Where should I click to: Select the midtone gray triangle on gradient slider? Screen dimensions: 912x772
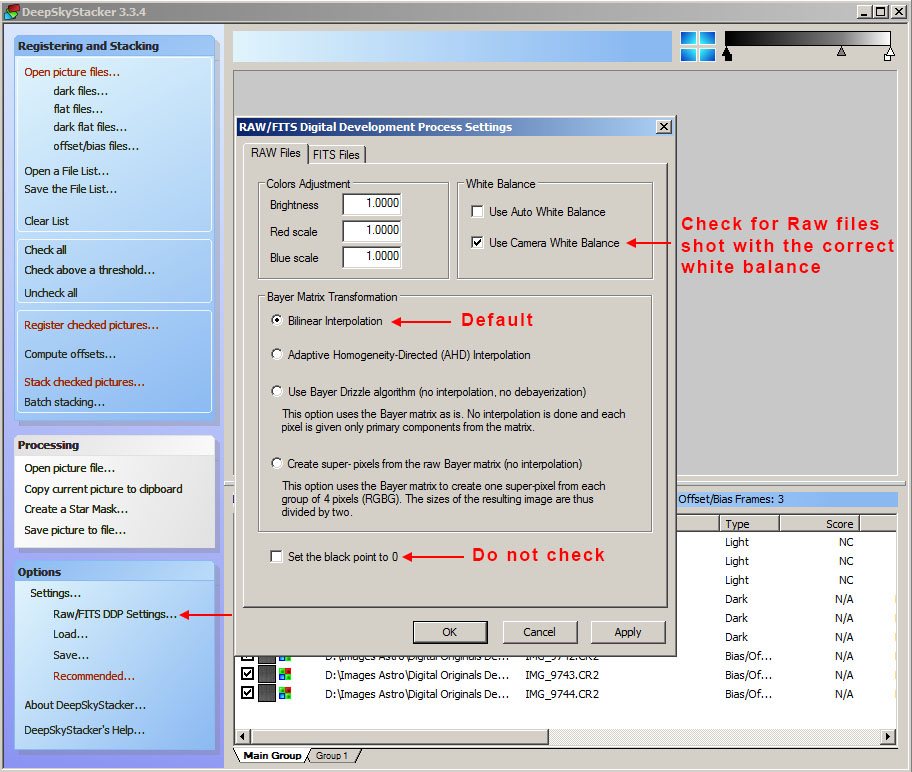click(x=841, y=52)
